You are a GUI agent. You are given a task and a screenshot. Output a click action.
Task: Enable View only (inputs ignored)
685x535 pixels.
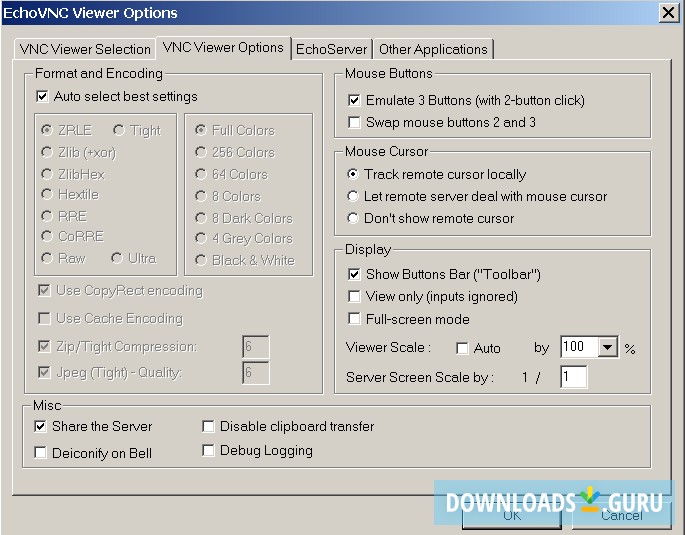354,297
